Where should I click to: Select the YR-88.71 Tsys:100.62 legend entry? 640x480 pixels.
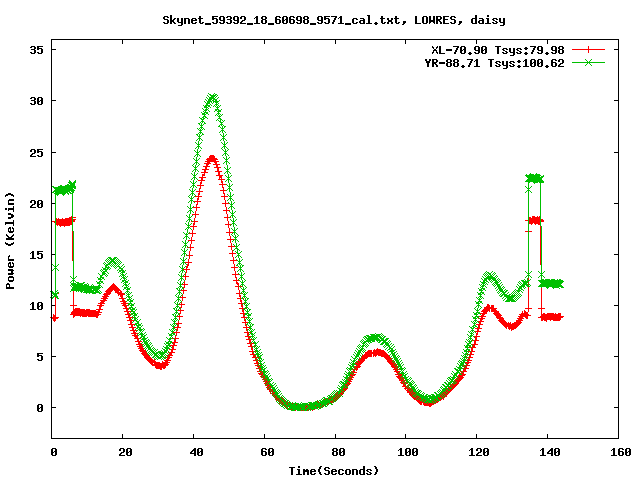pos(494,63)
